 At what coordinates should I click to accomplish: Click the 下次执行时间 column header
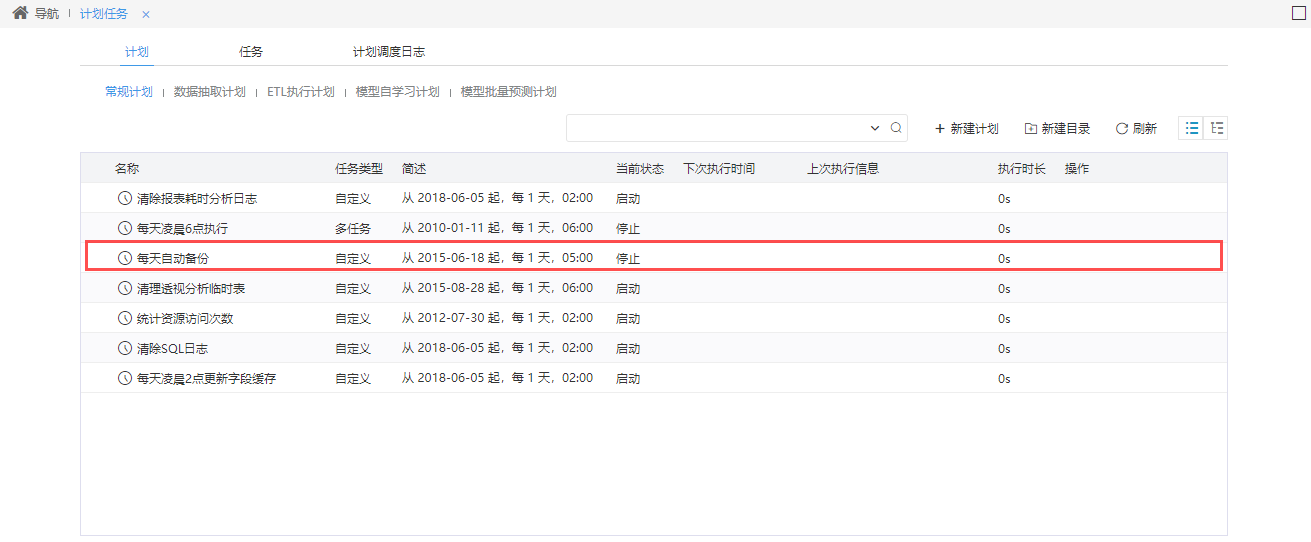(x=719, y=168)
